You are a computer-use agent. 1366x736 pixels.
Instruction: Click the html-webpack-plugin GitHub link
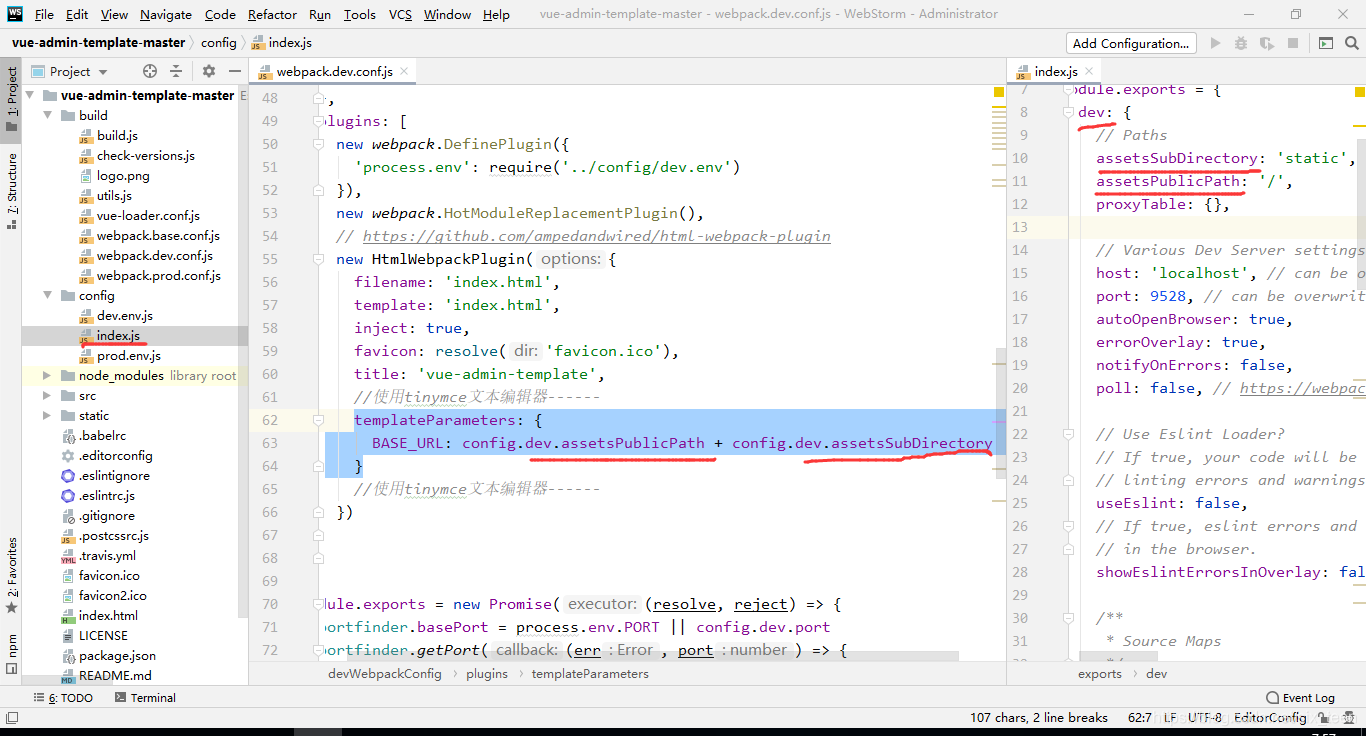pyautogui.click(x=597, y=236)
